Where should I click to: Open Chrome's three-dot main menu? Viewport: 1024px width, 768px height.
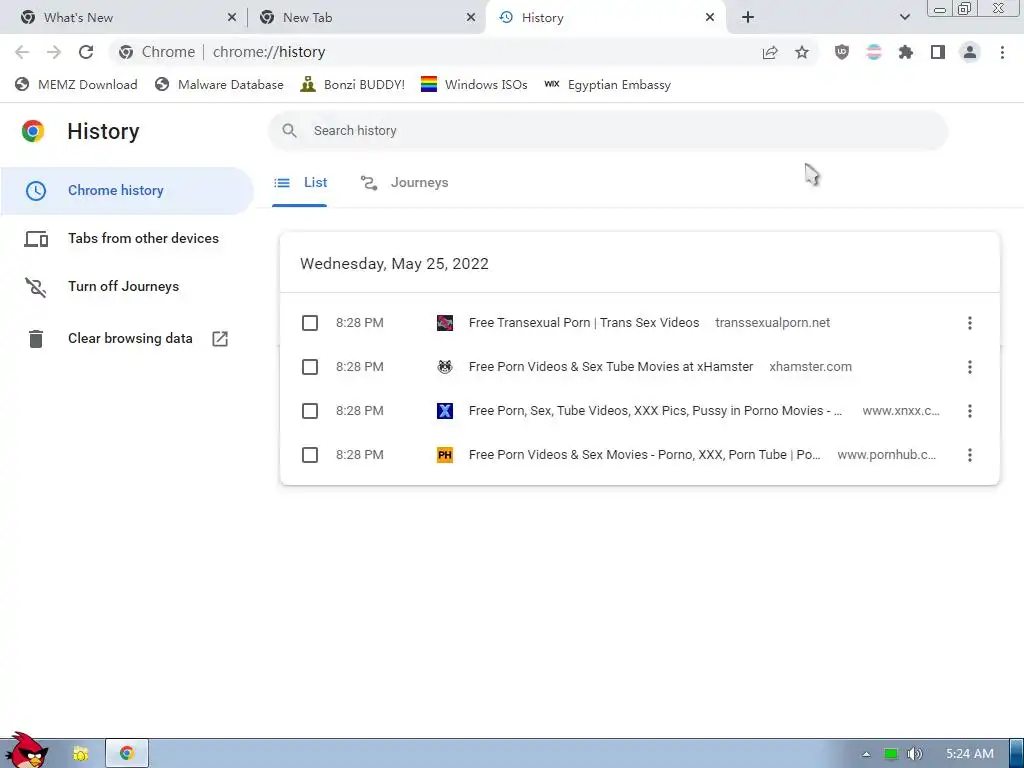[x=1002, y=52]
